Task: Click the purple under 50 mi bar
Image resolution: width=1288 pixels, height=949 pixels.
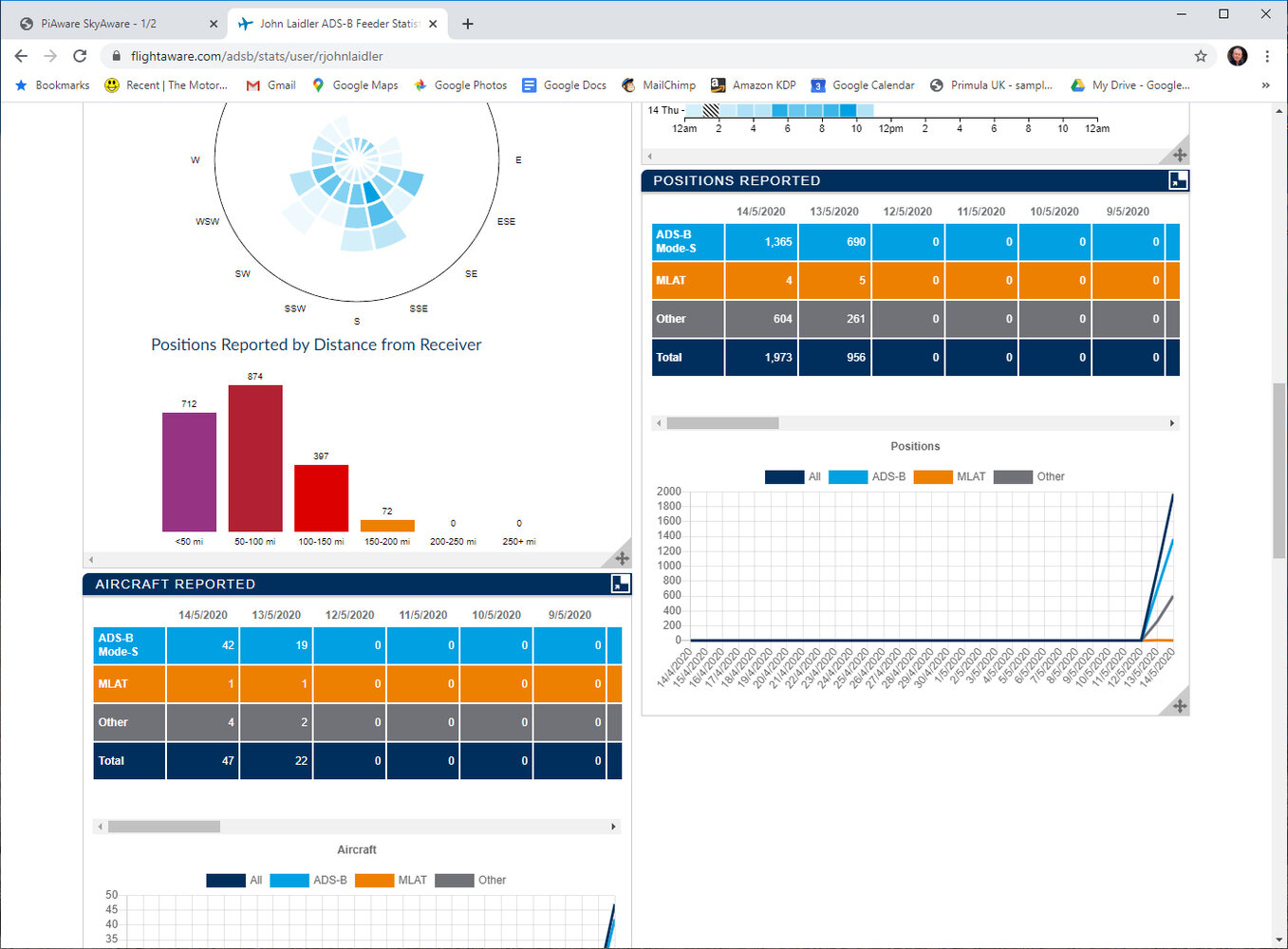Action: (x=189, y=472)
